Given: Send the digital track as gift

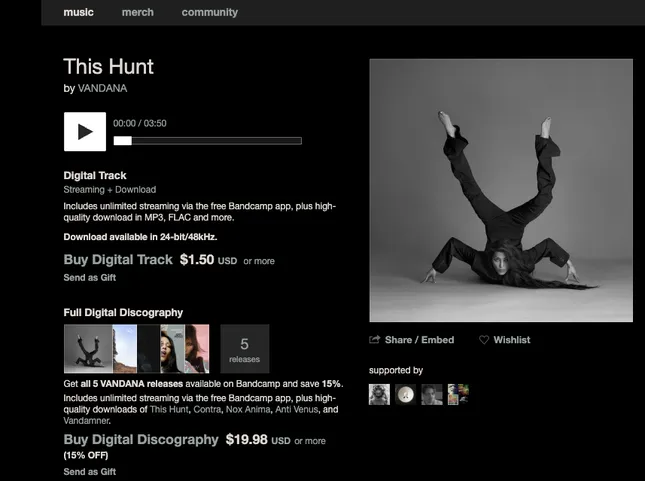Looking at the screenshot, I should tap(89, 278).
